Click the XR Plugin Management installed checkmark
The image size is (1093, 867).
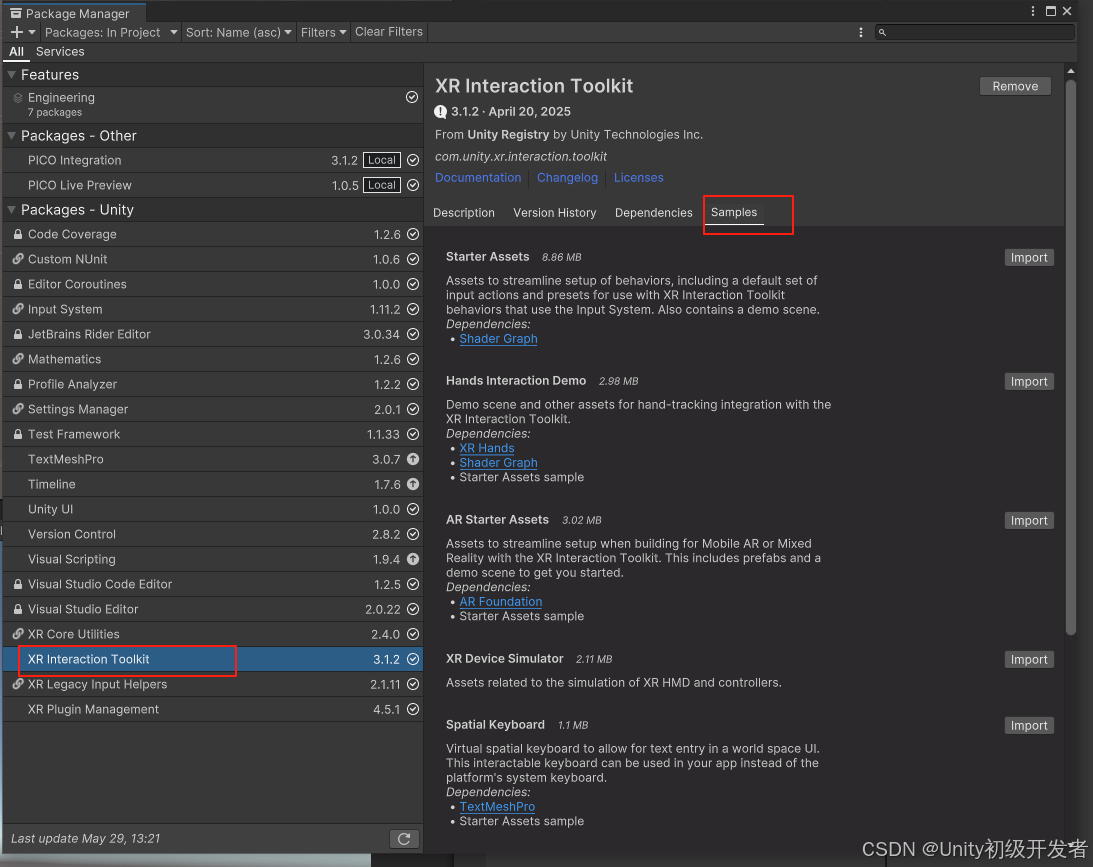[x=413, y=709]
